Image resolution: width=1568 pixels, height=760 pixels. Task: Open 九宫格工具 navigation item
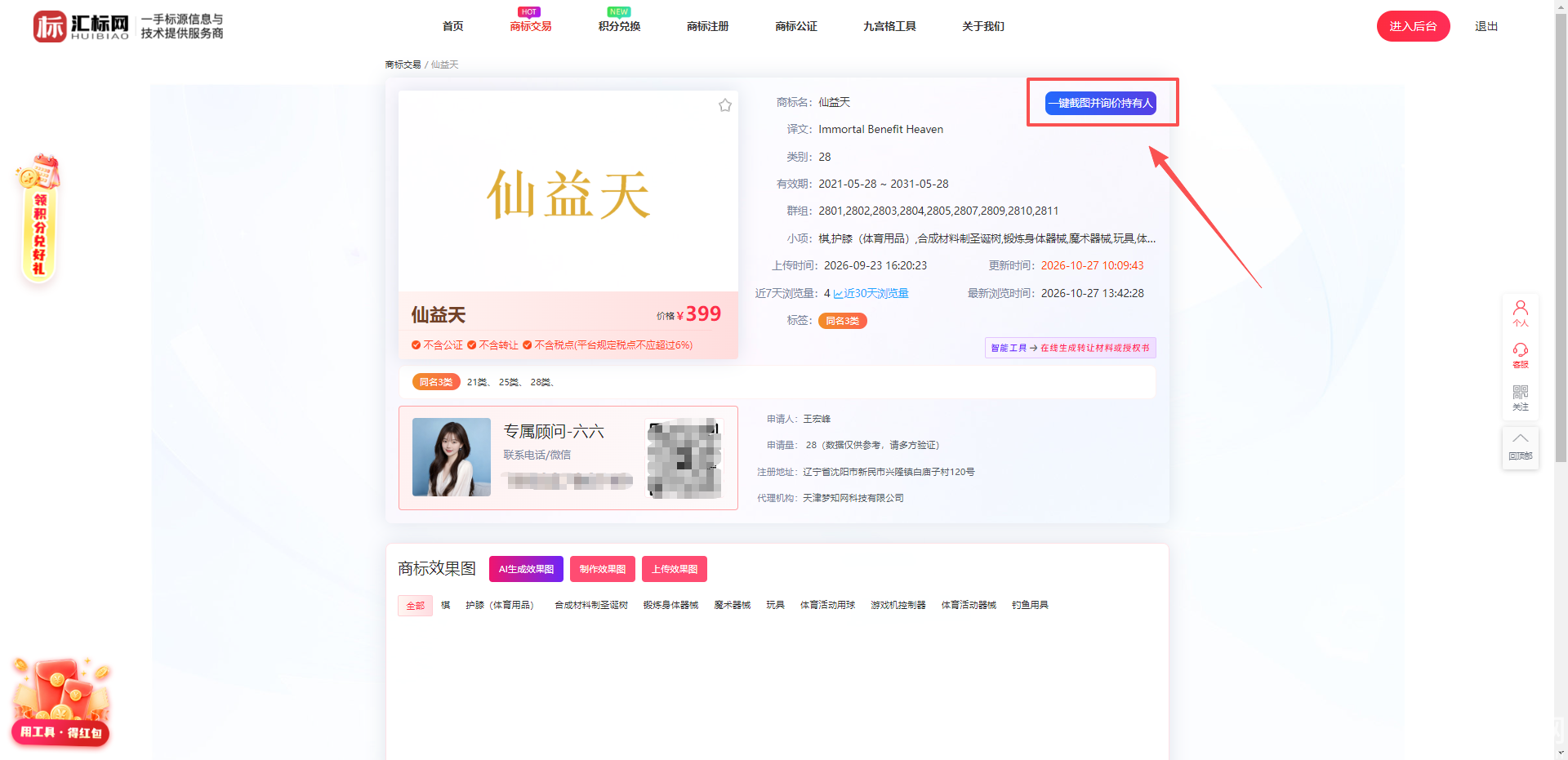tap(889, 26)
